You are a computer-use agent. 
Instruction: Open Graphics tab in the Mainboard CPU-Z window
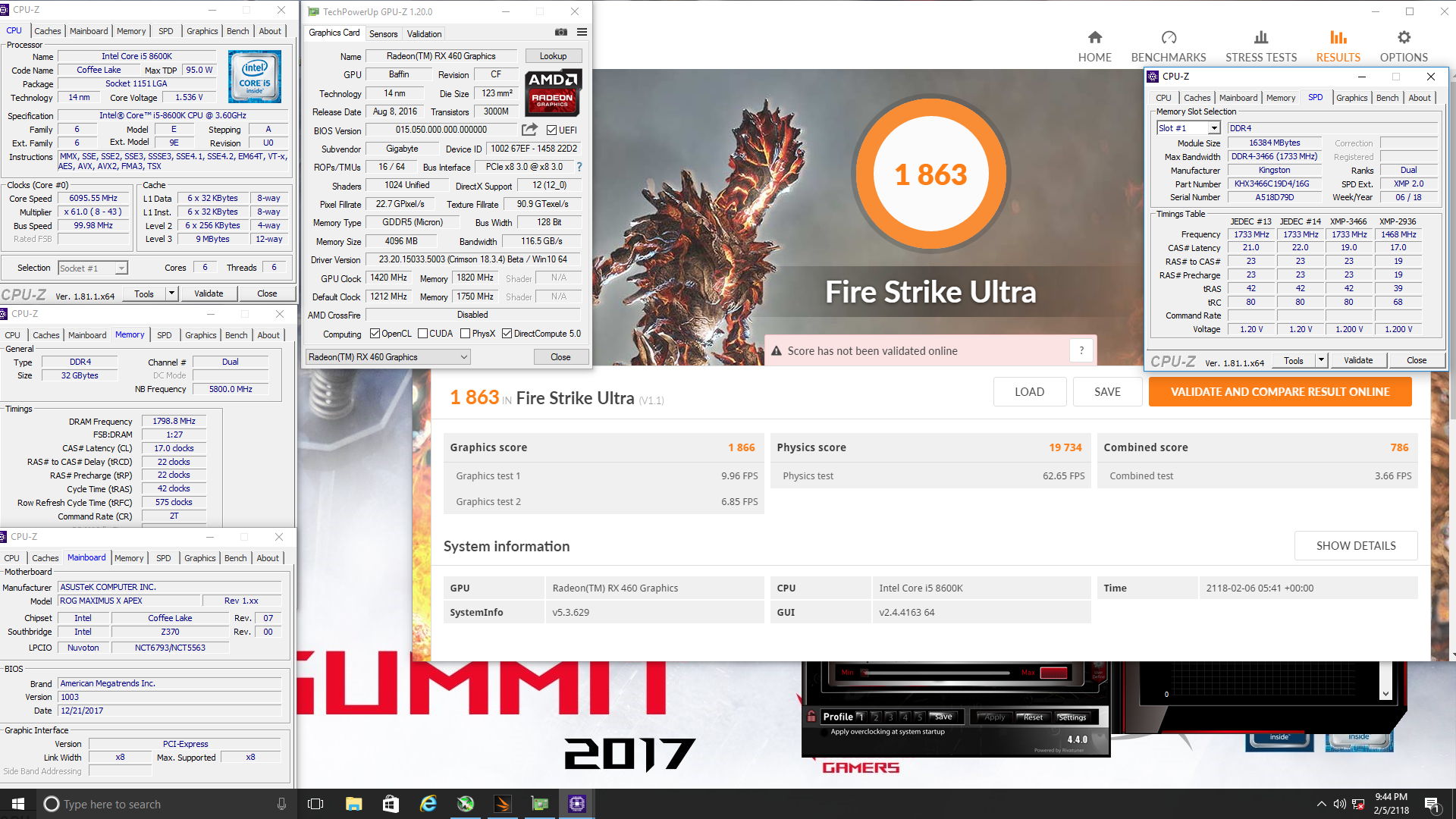(x=199, y=558)
